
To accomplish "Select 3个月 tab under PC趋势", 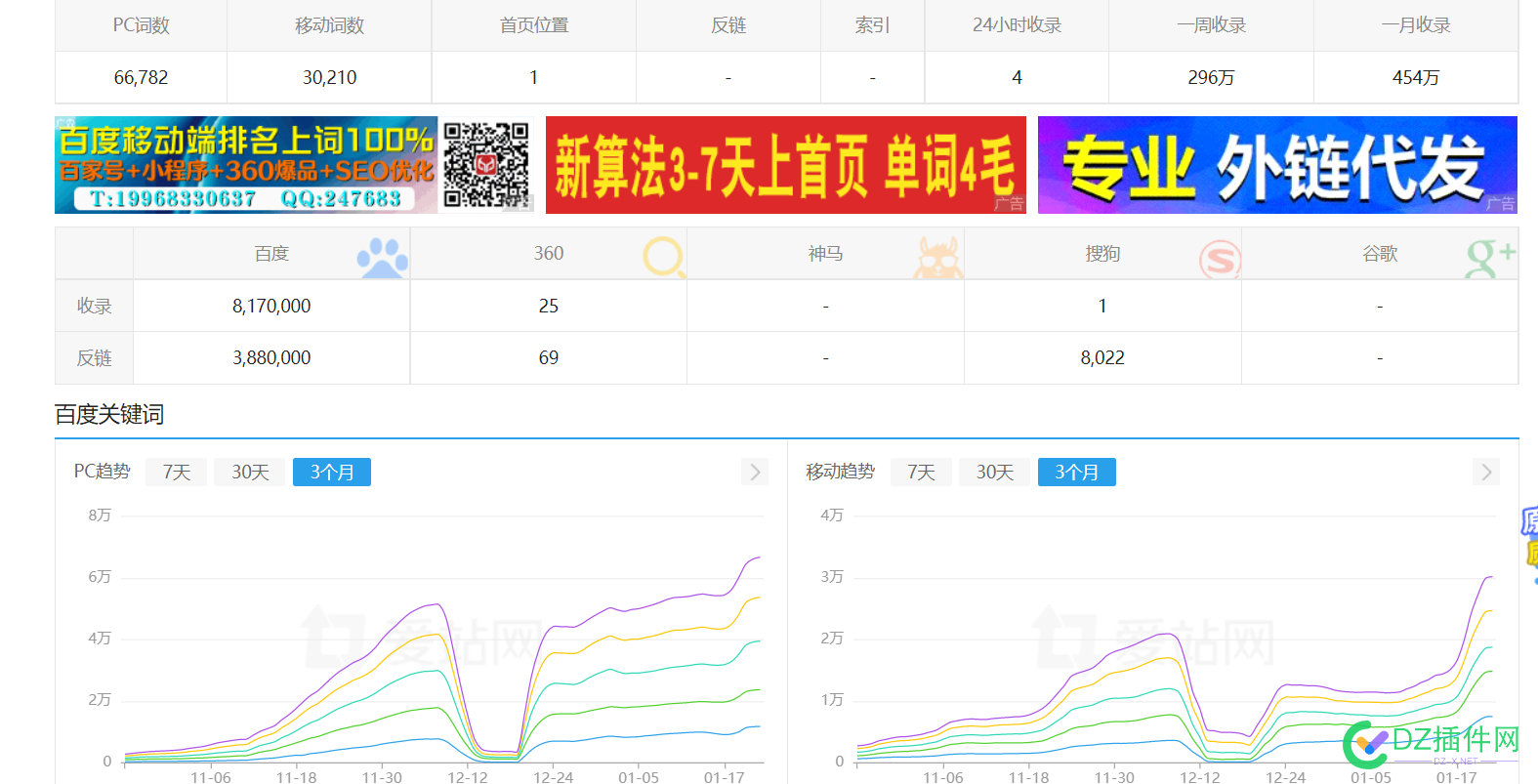I will 332,473.
